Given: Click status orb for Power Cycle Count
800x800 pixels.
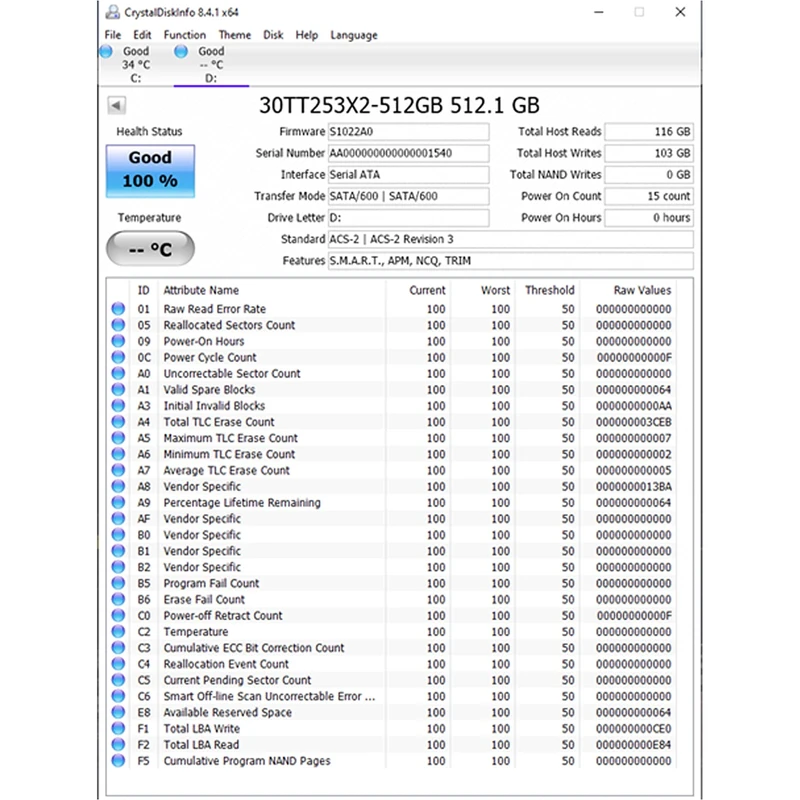Looking at the screenshot, I should coord(118,357).
